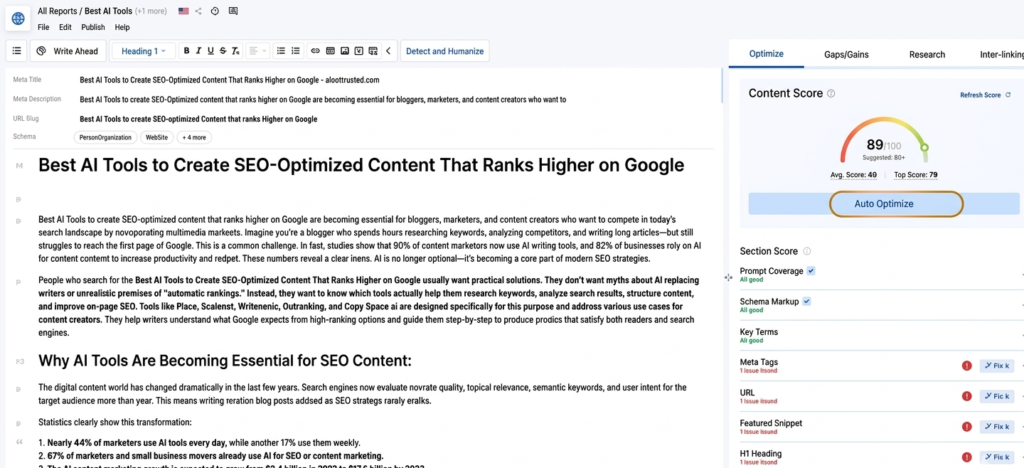Click the Meta Description field
Image resolution: width=1024 pixels, height=468 pixels.
pos(323,100)
